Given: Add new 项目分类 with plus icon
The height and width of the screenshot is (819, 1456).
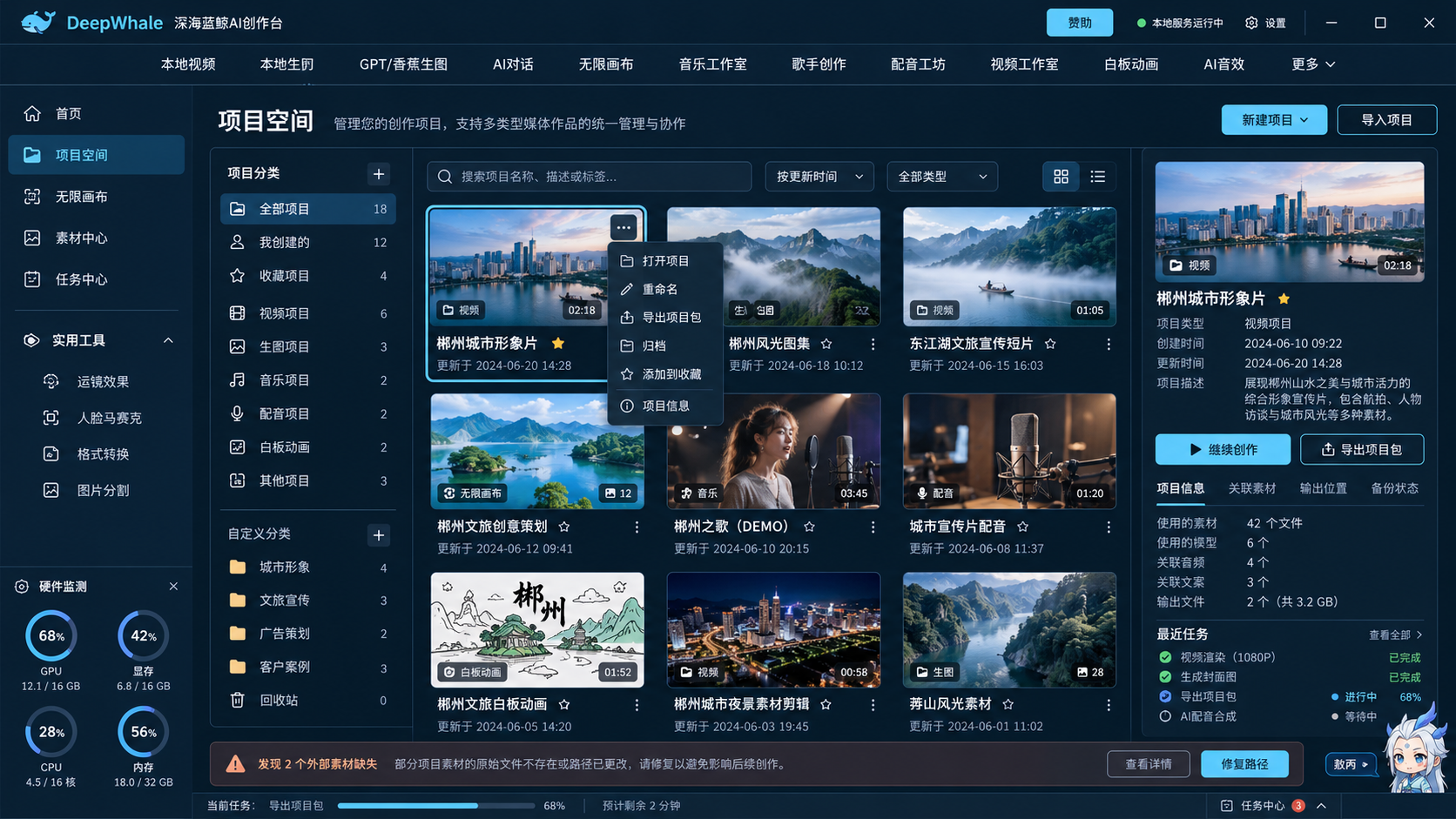Looking at the screenshot, I should coord(379,174).
